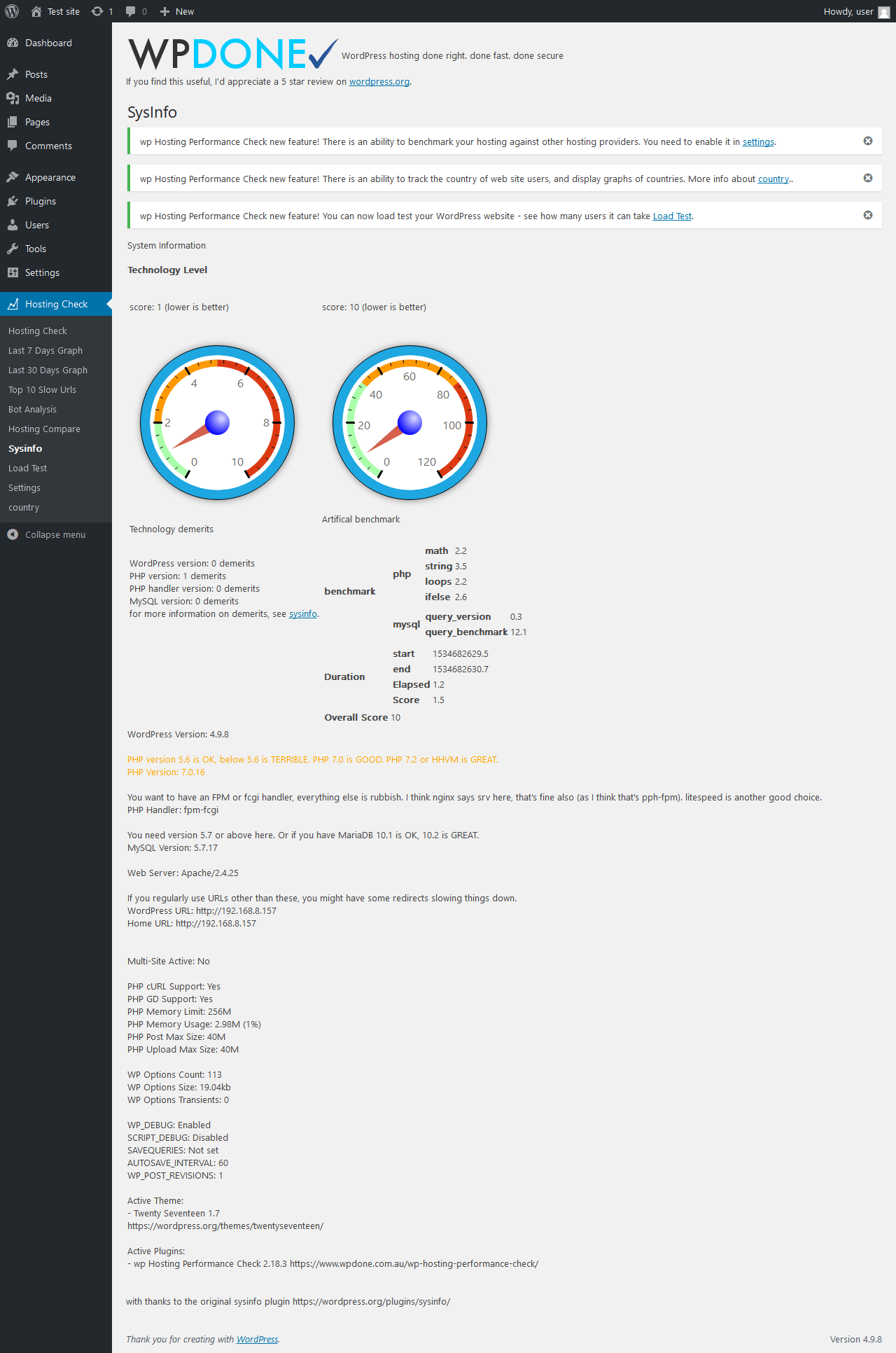Click the 'Overall Score' benchmark row

tap(362, 717)
